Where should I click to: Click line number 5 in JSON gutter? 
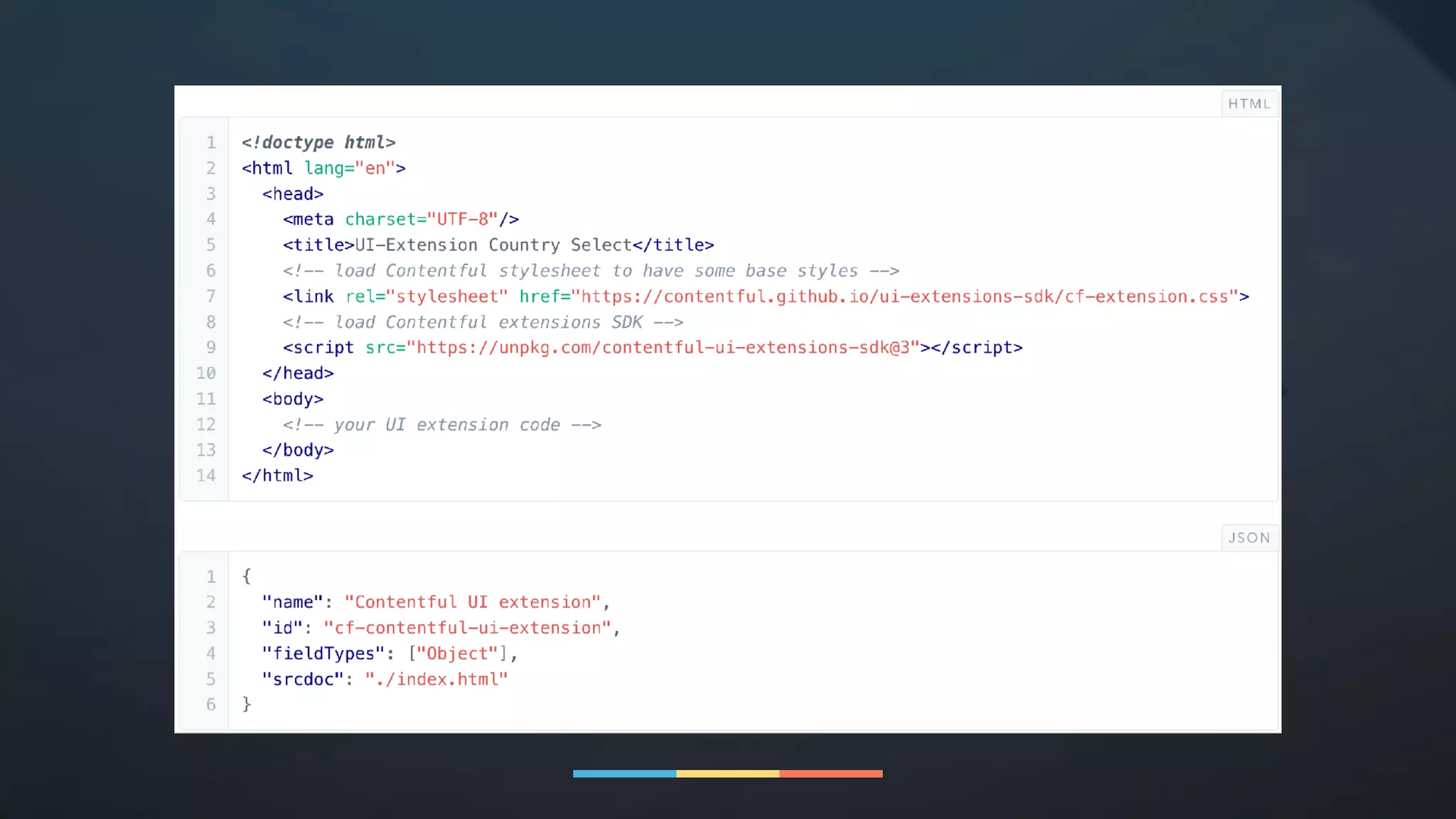click(210, 679)
